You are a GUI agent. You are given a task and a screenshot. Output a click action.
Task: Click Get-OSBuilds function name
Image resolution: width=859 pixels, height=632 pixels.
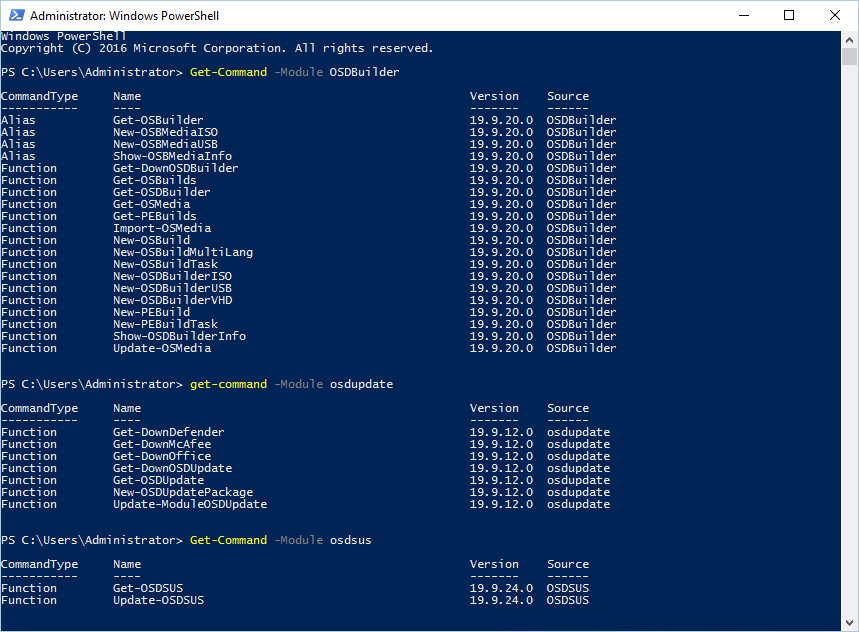154,180
